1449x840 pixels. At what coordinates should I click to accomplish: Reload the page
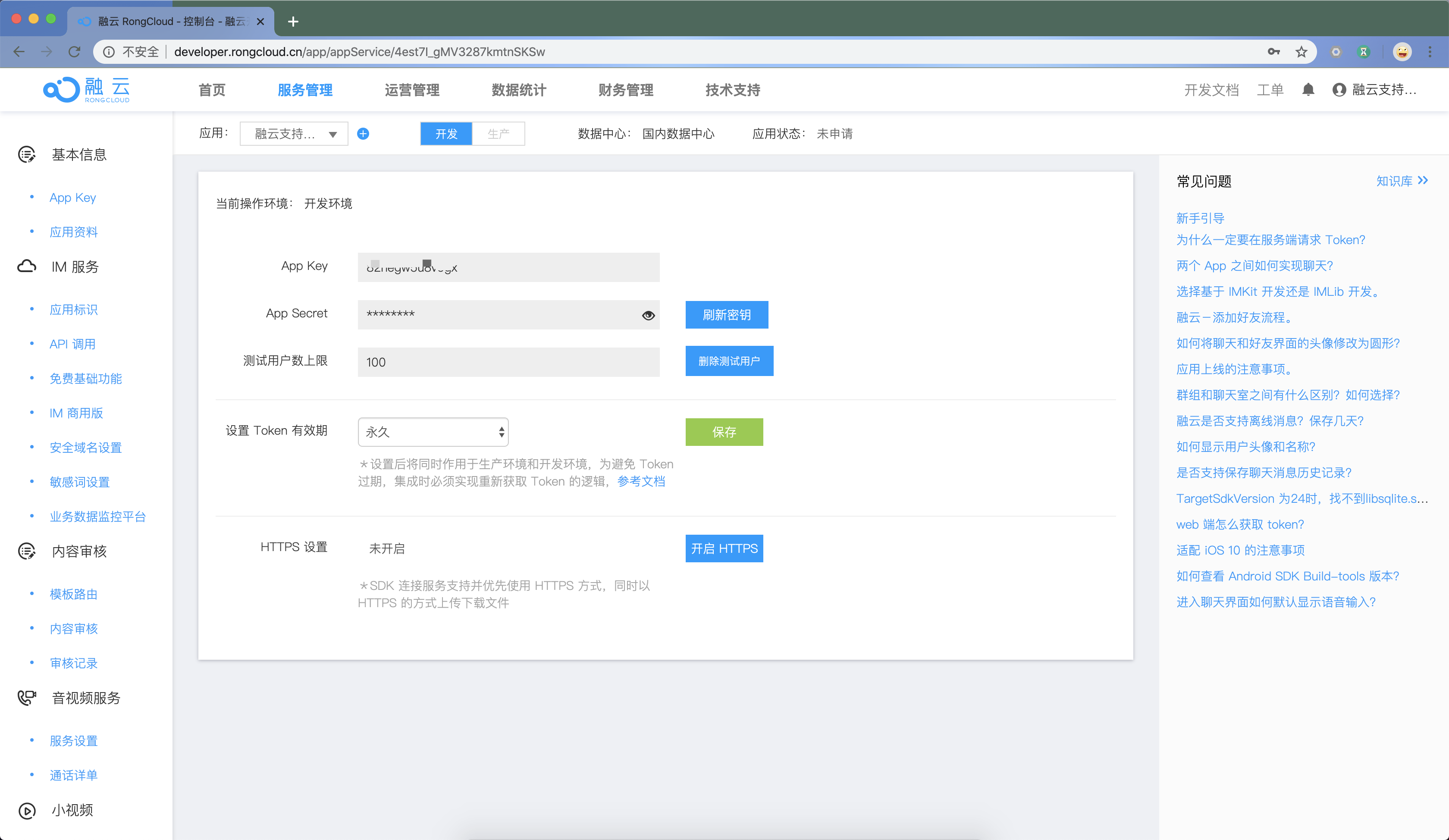pyautogui.click(x=74, y=52)
